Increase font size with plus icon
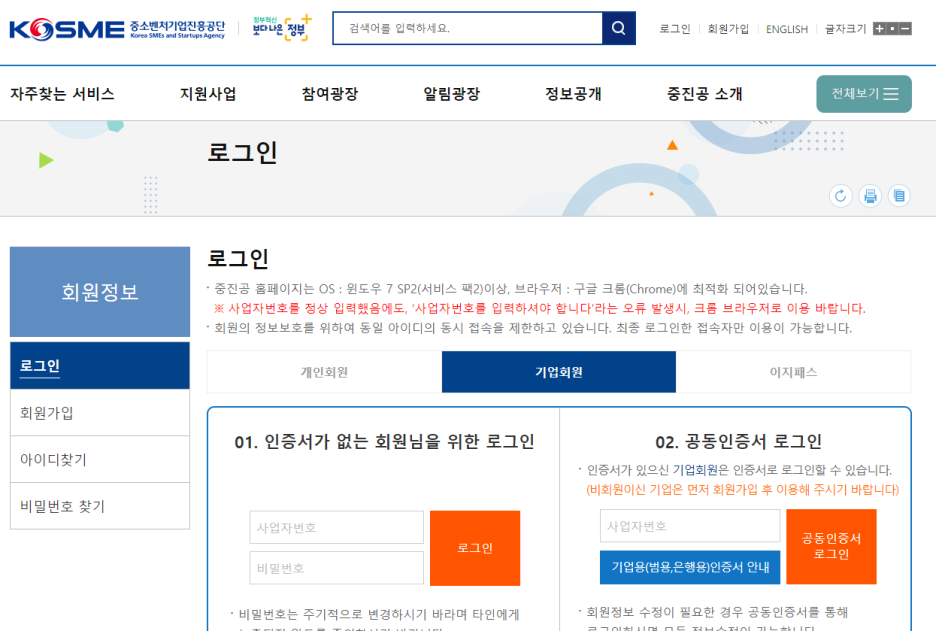The image size is (936, 631). coord(879,29)
